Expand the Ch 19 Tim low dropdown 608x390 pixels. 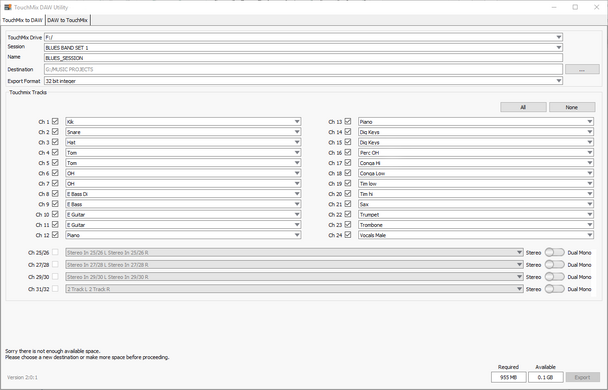tap(476, 184)
